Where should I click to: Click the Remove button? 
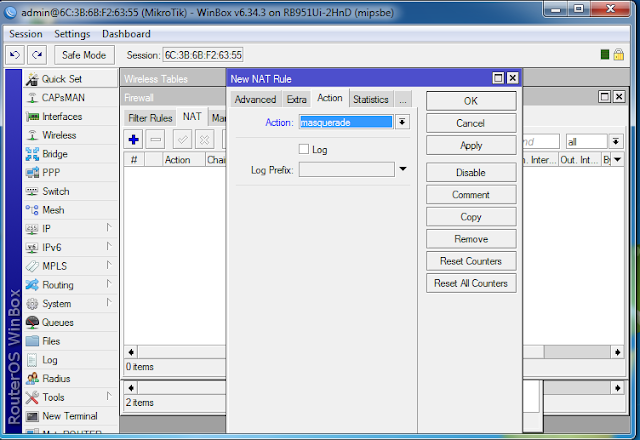(x=471, y=239)
